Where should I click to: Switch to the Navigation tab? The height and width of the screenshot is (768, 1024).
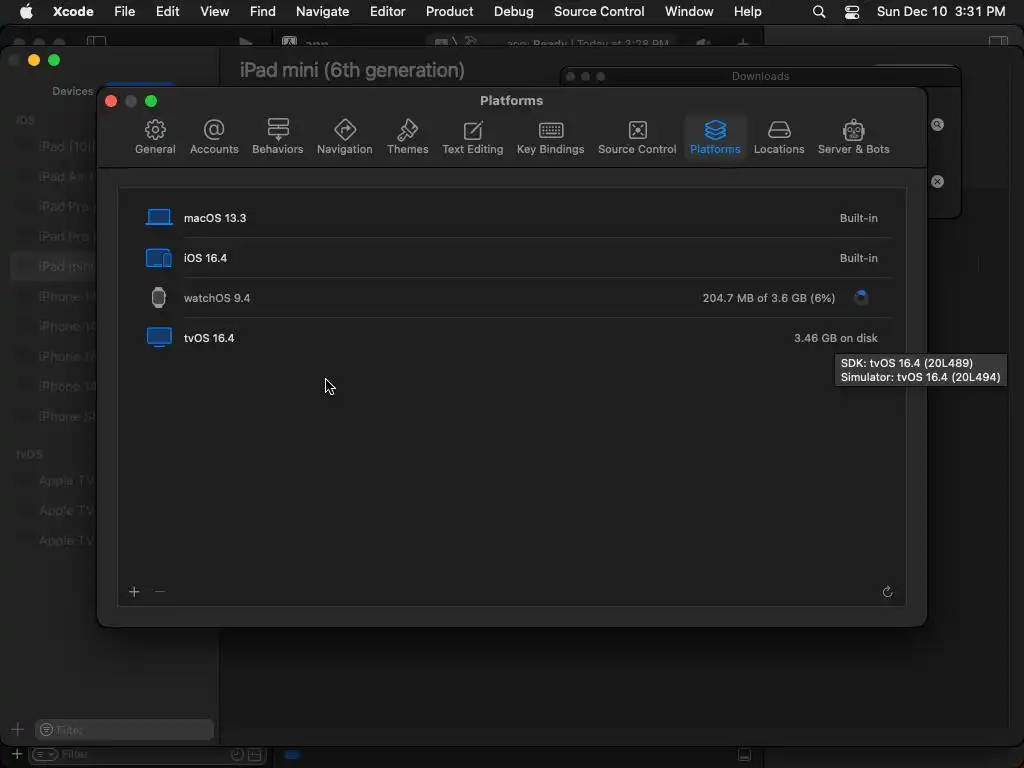point(344,137)
